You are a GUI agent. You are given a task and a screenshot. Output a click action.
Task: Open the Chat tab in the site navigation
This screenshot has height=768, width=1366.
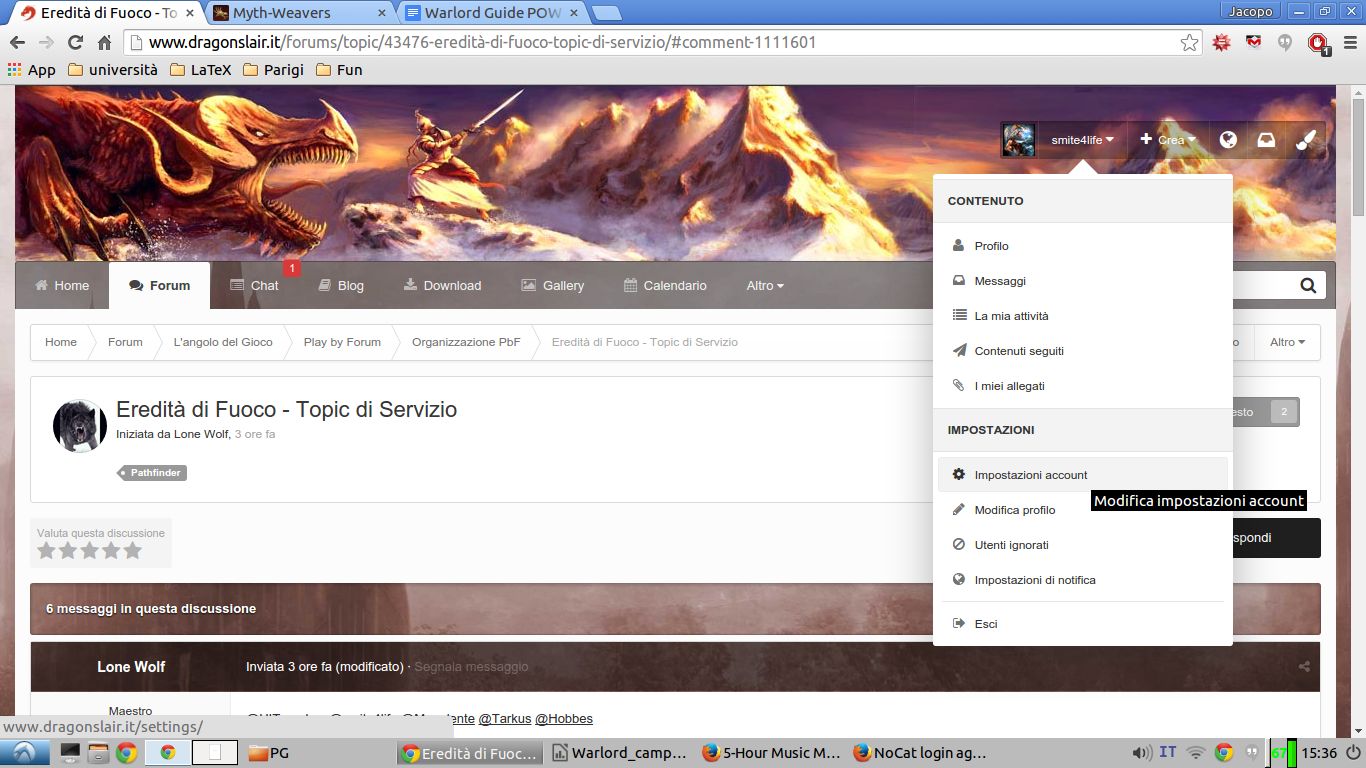coord(254,286)
